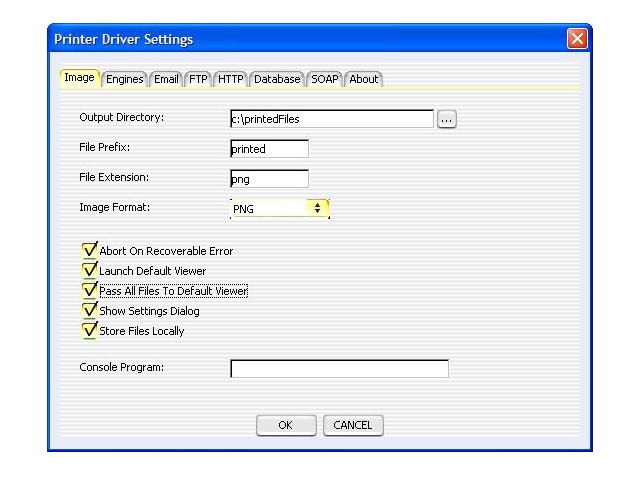Viewport: 640px width, 480px height.
Task: Open the About tab
Action: tap(364, 79)
